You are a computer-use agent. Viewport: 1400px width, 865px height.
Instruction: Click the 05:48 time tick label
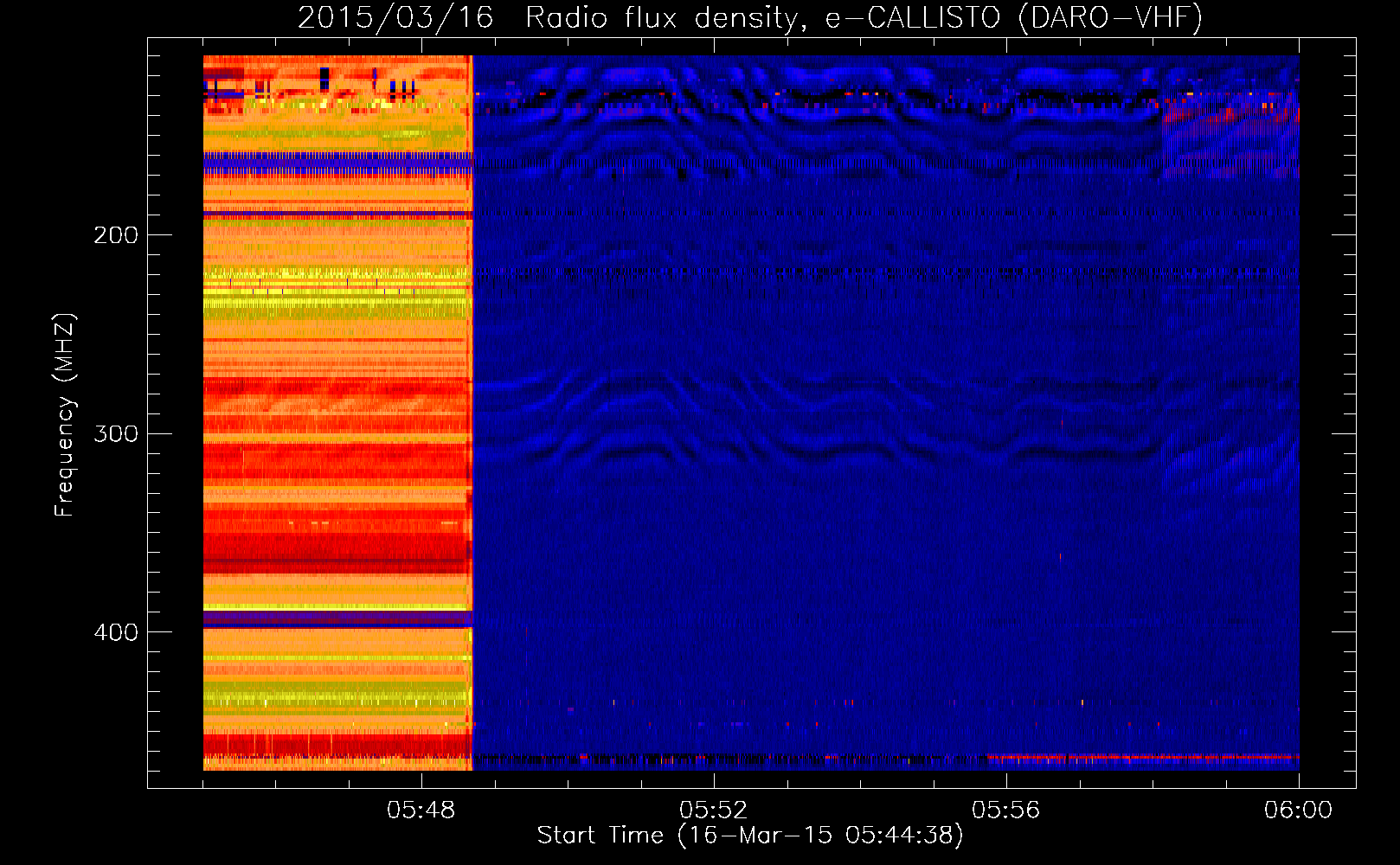421,810
